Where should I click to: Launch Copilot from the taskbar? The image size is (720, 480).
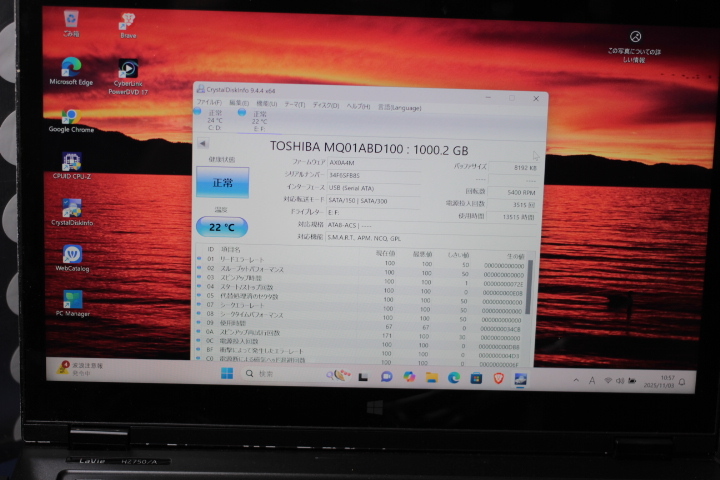(409, 377)
